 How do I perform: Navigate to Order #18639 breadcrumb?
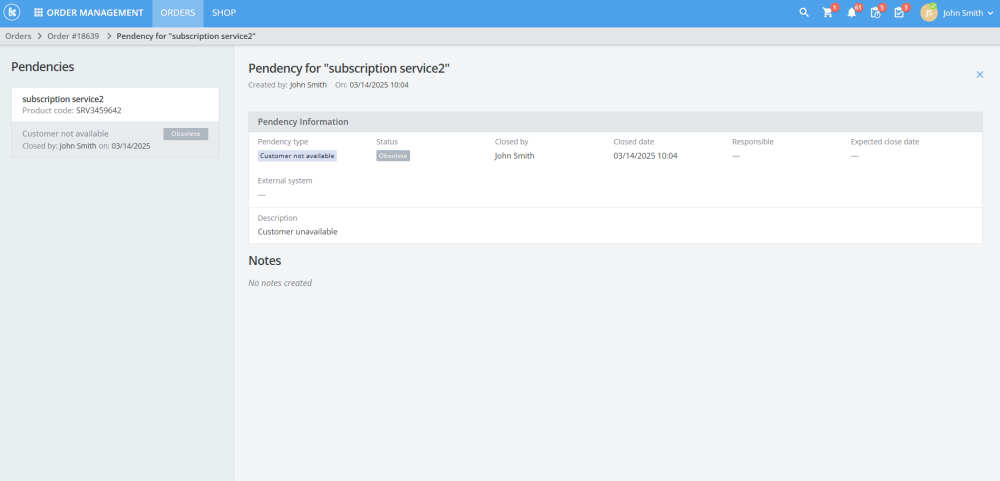74,36
